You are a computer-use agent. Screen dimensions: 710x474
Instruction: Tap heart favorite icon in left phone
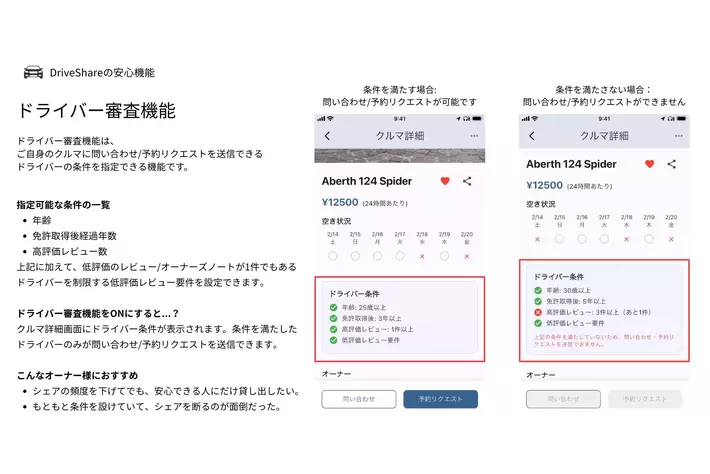click(445, 181)
